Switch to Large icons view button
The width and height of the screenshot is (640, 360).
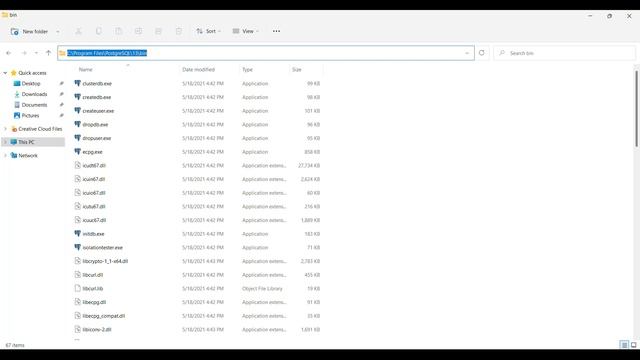click(x=633, y=345)
